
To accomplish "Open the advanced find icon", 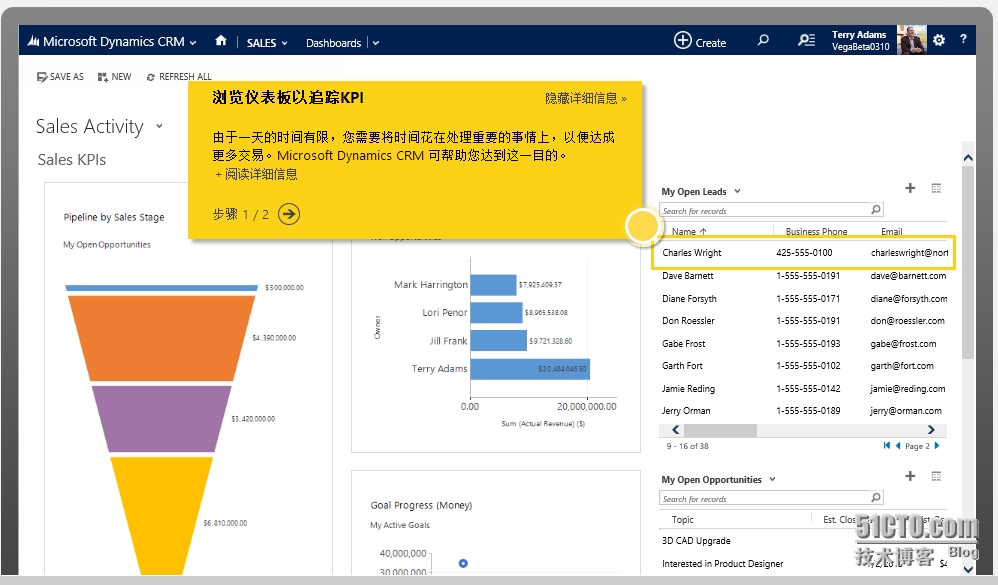I will pyautogui.click(x=806, y=40).
